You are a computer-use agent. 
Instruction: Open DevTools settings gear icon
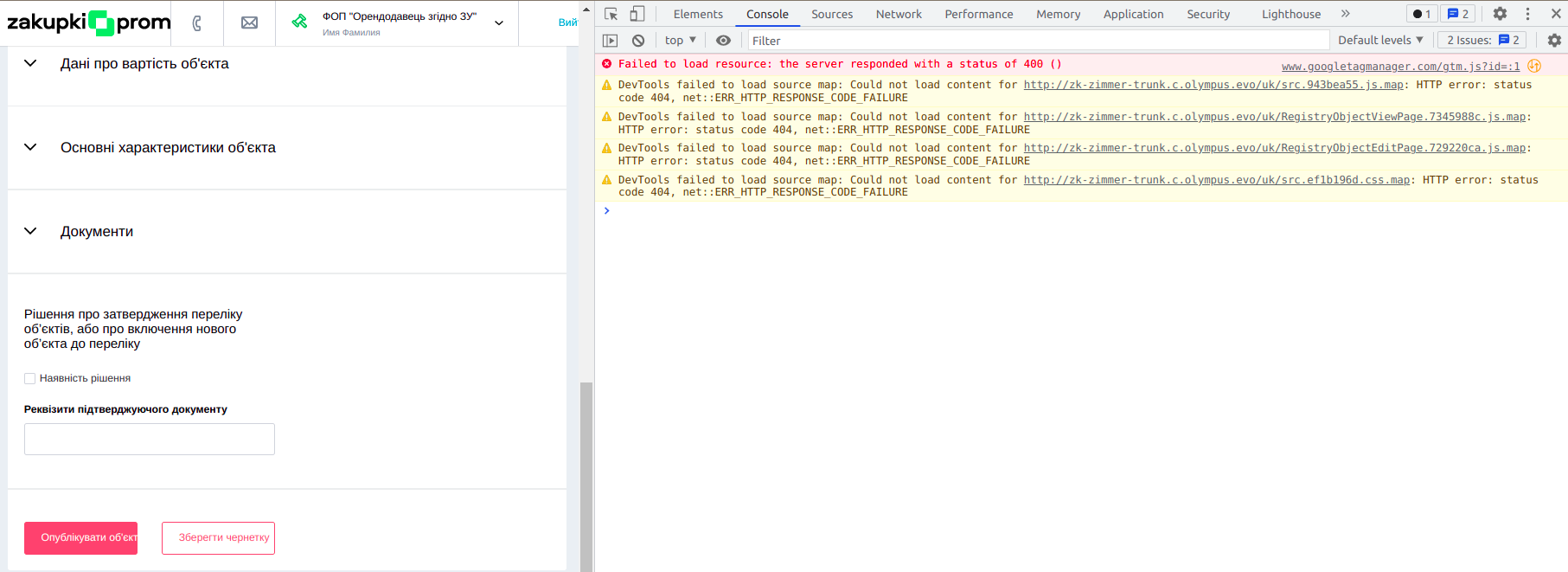click(x=1500, y=14)
